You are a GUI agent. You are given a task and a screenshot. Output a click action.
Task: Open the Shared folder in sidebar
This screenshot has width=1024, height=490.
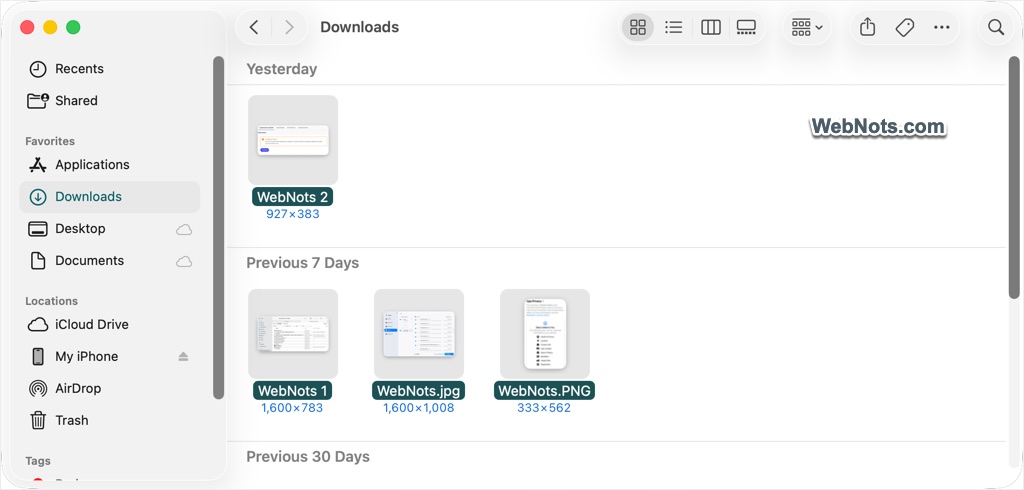click(x=109, y=101)
